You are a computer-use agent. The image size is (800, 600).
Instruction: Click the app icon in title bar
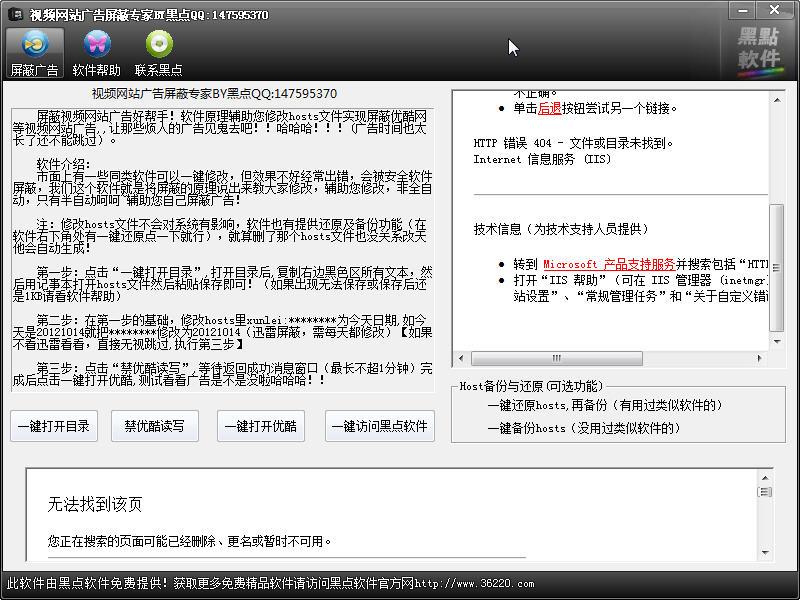coord(15,13)
